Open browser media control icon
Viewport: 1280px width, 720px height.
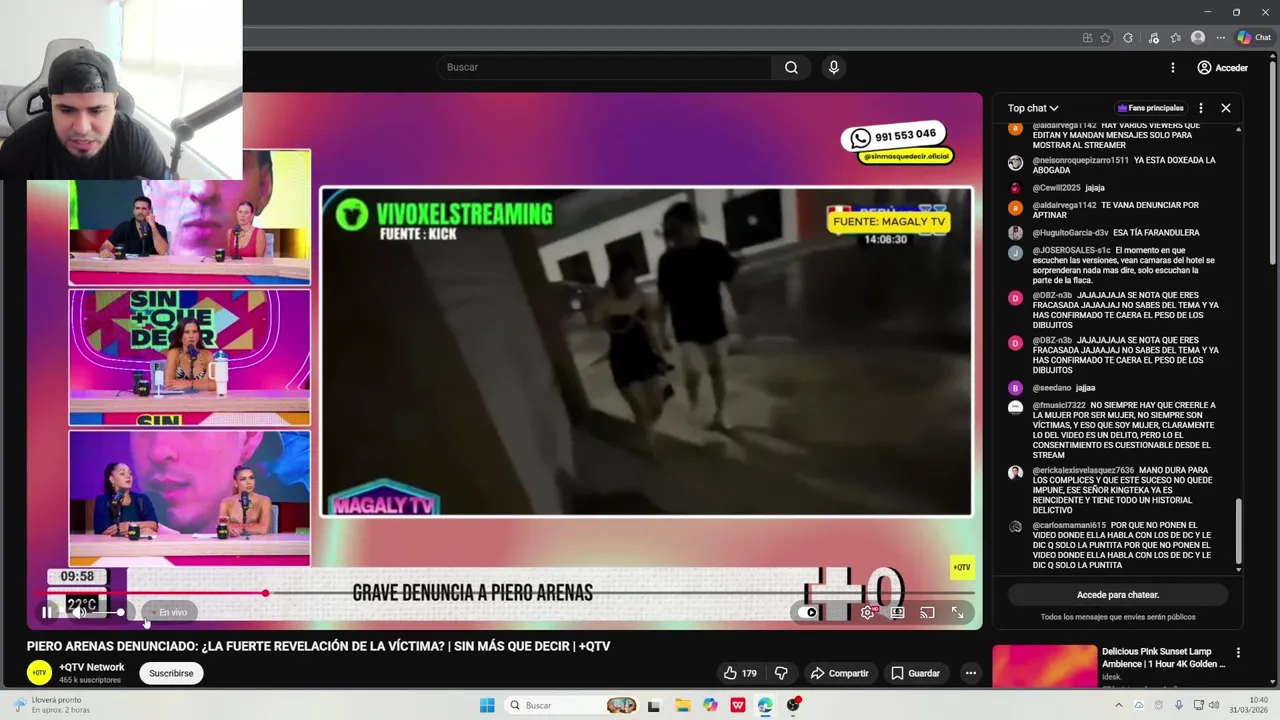[x=1153, y=38]
